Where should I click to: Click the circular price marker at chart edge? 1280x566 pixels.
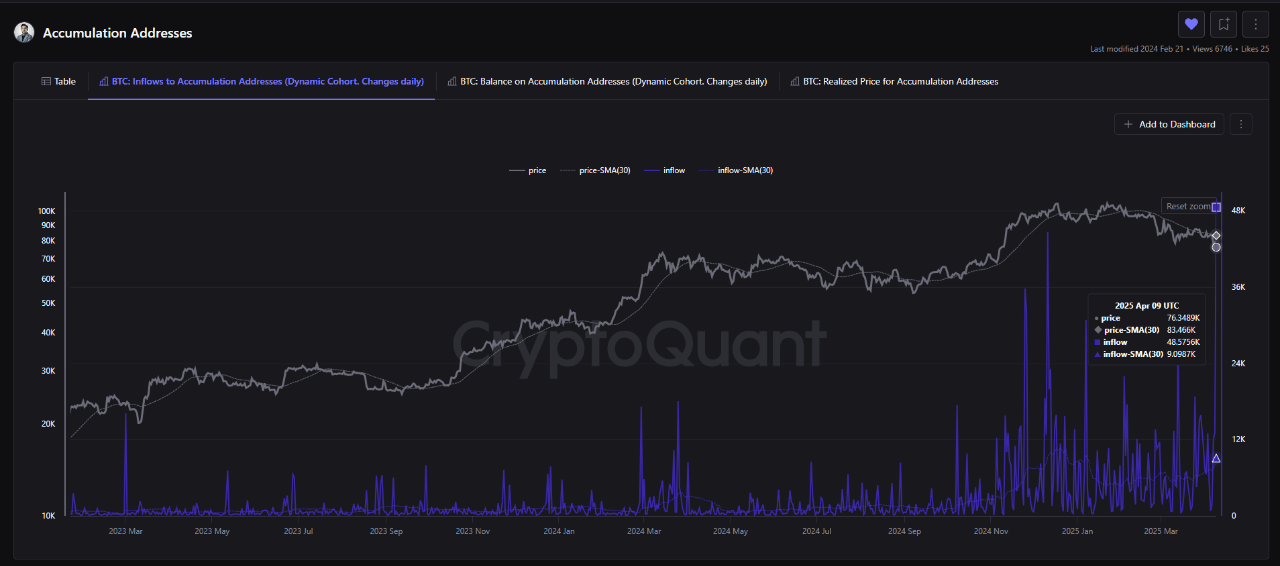pyautogui.click(x=1216, y=247)
